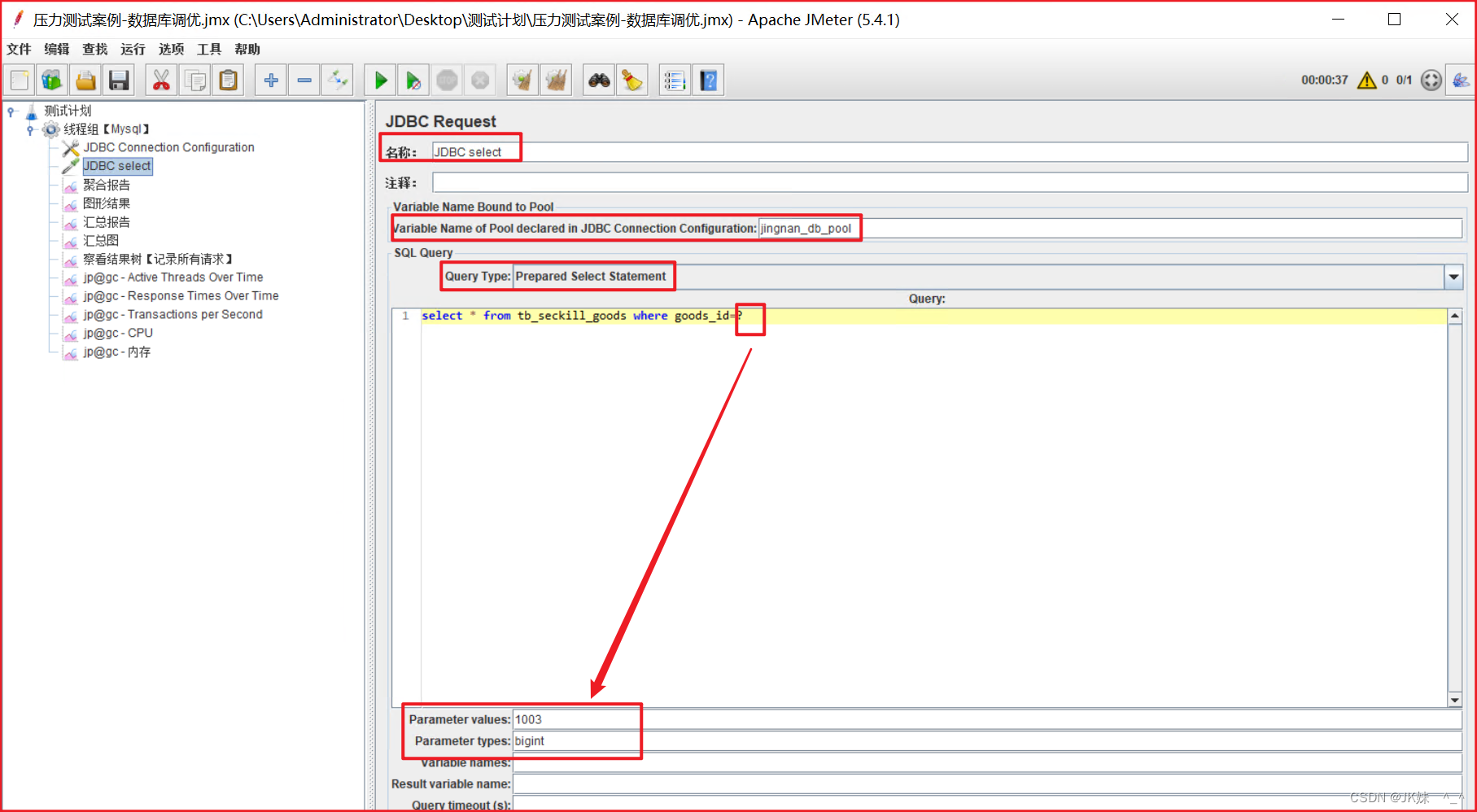This screenshot has height=812, width=1477.
Task: Open the Templates icon in toolbar
Action: tap(53, 81)
